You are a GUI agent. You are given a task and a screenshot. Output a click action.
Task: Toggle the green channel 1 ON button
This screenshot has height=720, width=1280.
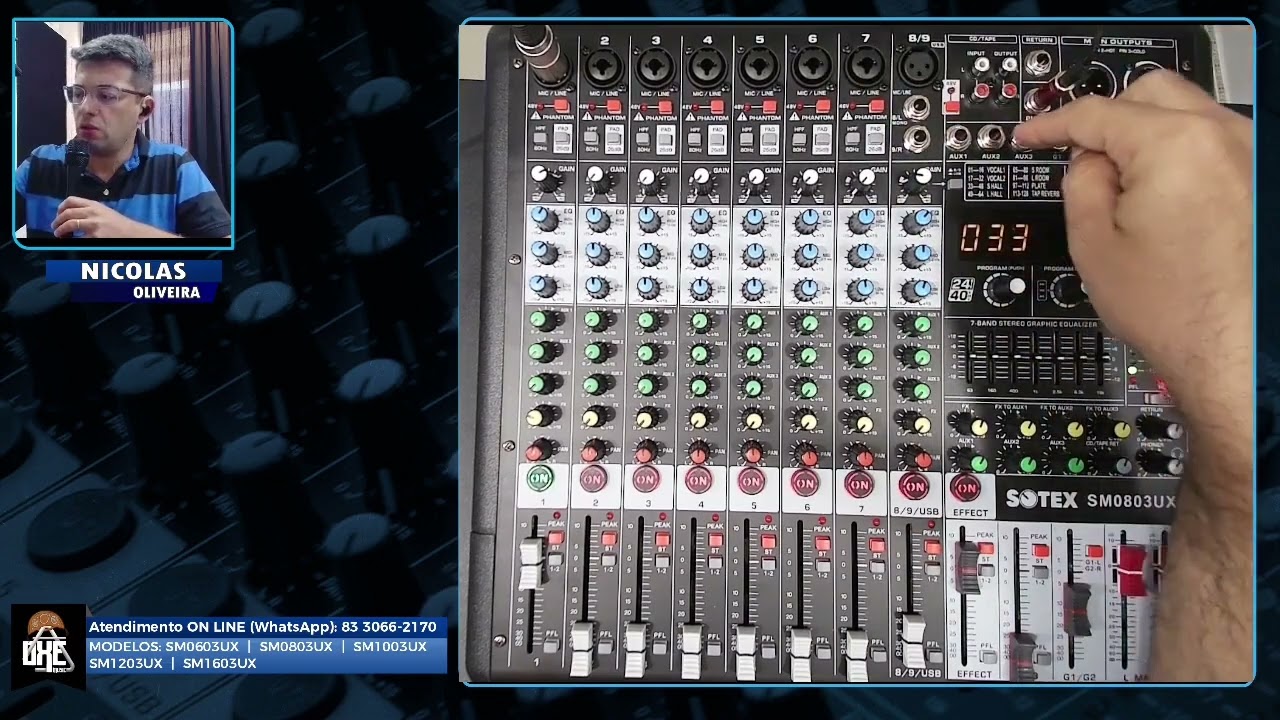[541, 478]
